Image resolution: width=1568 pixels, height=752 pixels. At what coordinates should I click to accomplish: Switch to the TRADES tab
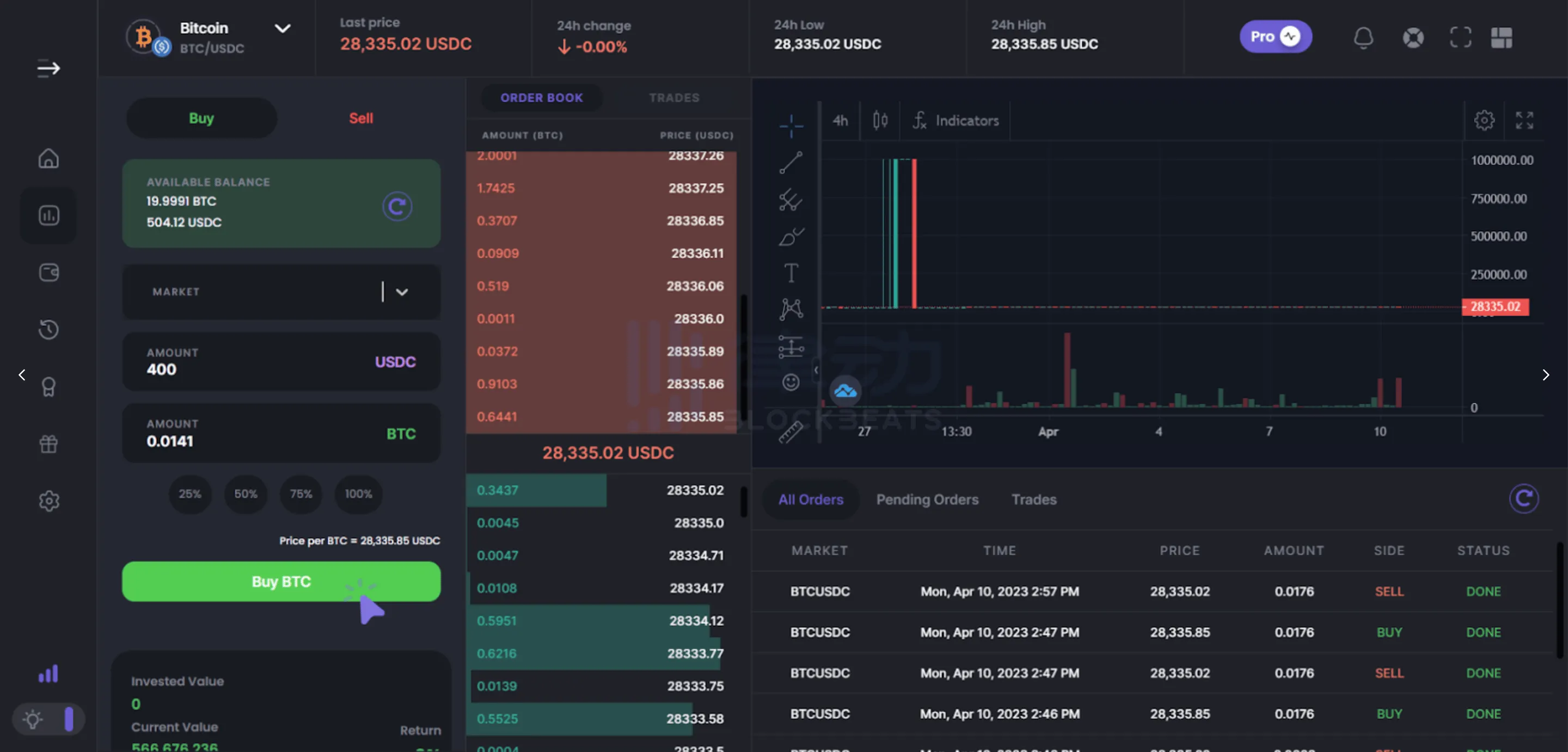pos(674,97)
